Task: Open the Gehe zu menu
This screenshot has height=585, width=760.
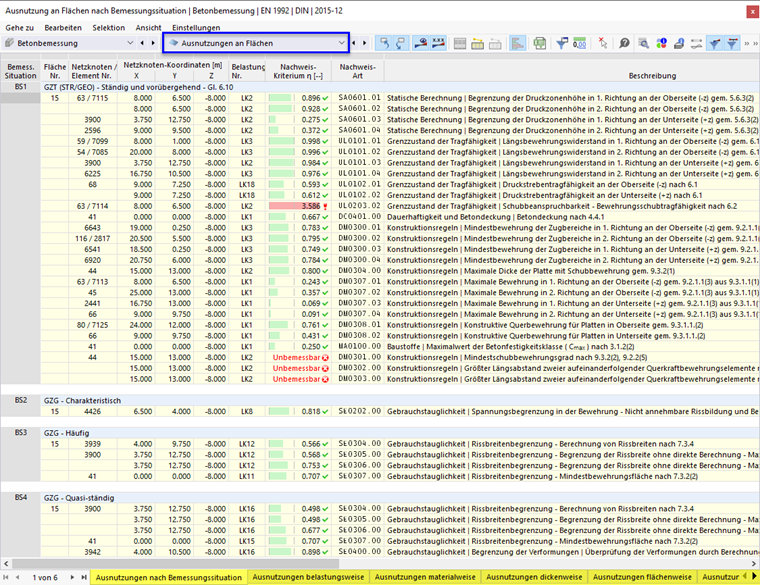Action: pos(19,28)
